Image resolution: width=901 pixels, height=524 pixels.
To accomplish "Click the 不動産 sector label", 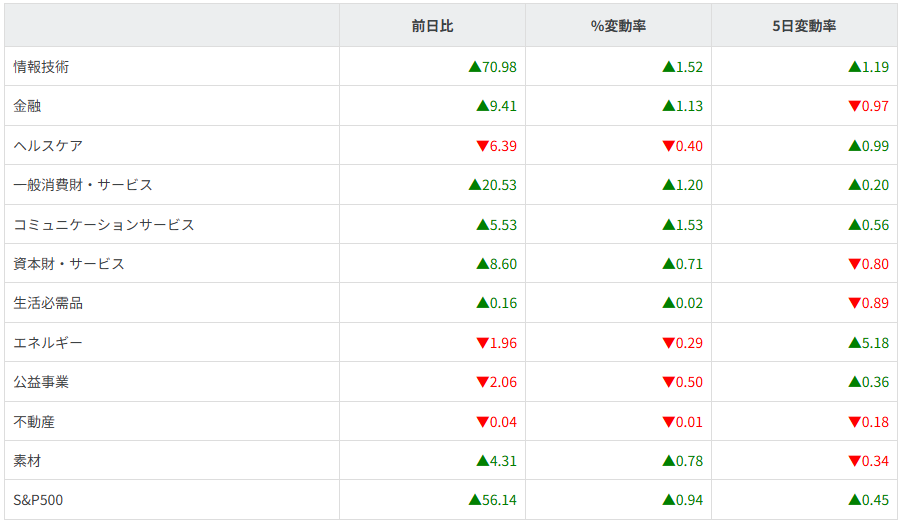I will point(34,422).
